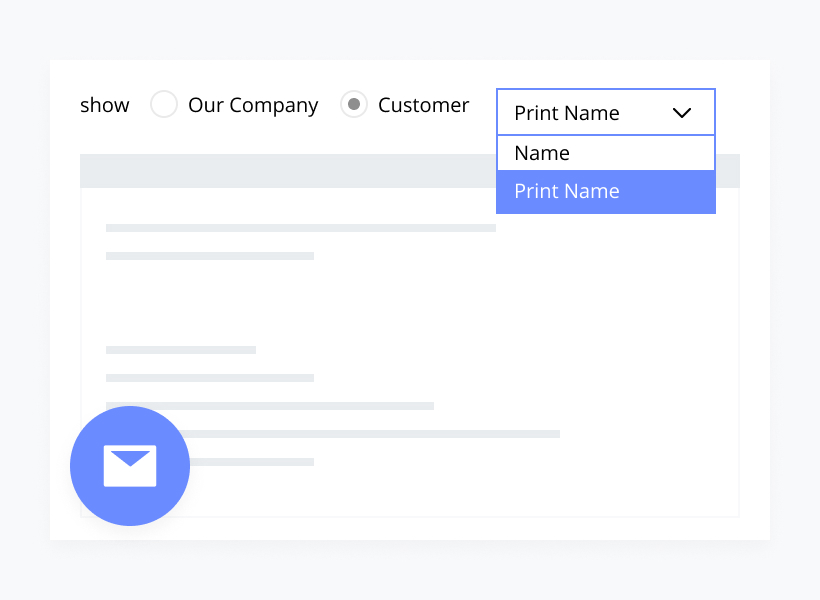This screenshot has width=820, height=600.
Task: Open the Print Name combo box field
Action: [590, 113]
